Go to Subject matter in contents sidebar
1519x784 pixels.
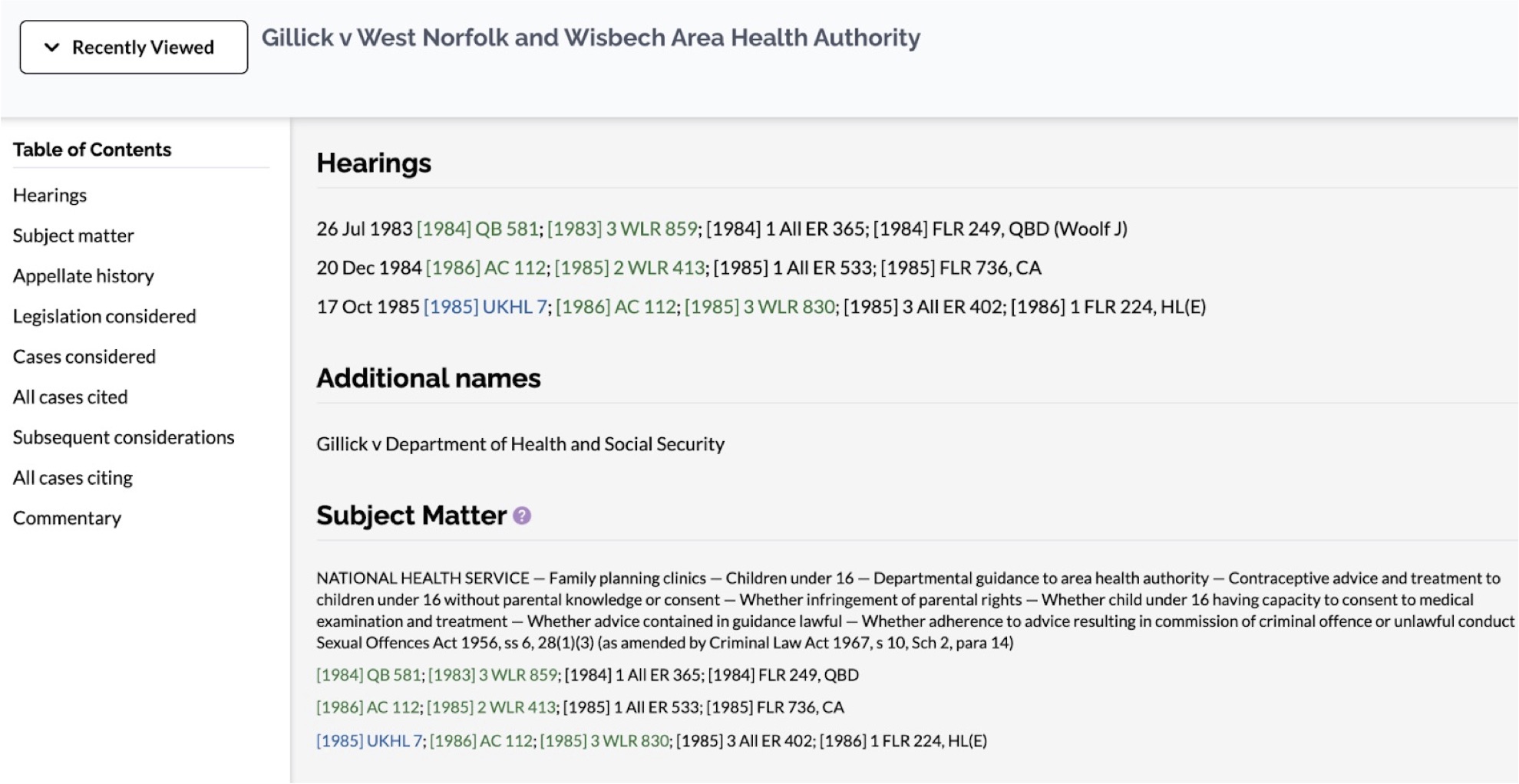point(74,236)
